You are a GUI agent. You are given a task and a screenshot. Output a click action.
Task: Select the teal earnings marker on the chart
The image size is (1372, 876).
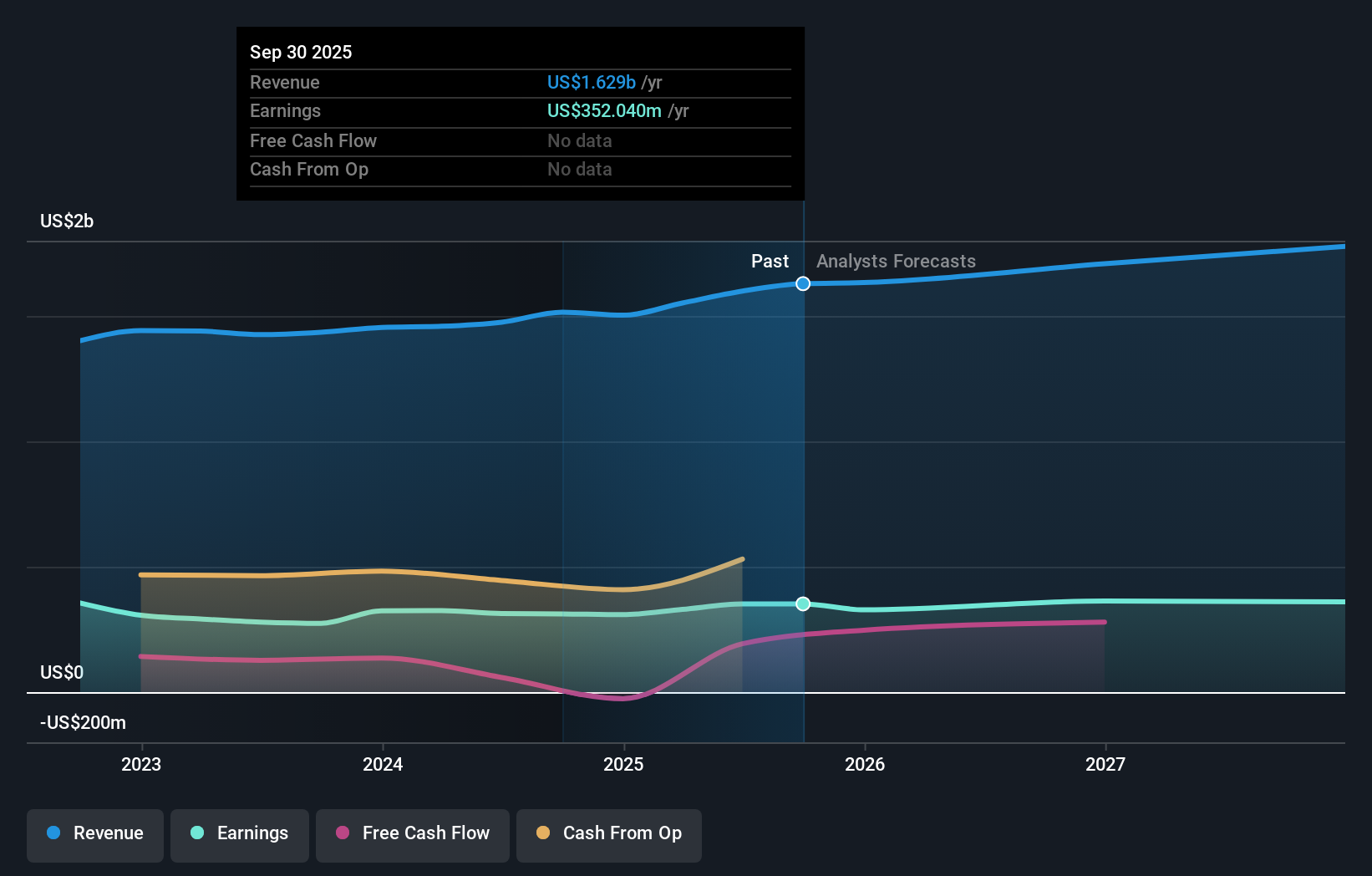(803, 604)
